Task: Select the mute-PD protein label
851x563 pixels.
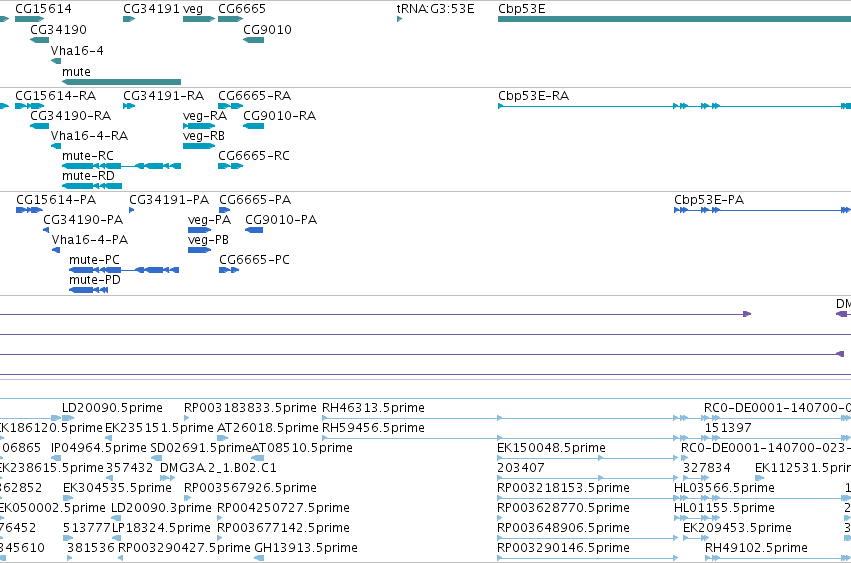Action: [x=95, y=280]
